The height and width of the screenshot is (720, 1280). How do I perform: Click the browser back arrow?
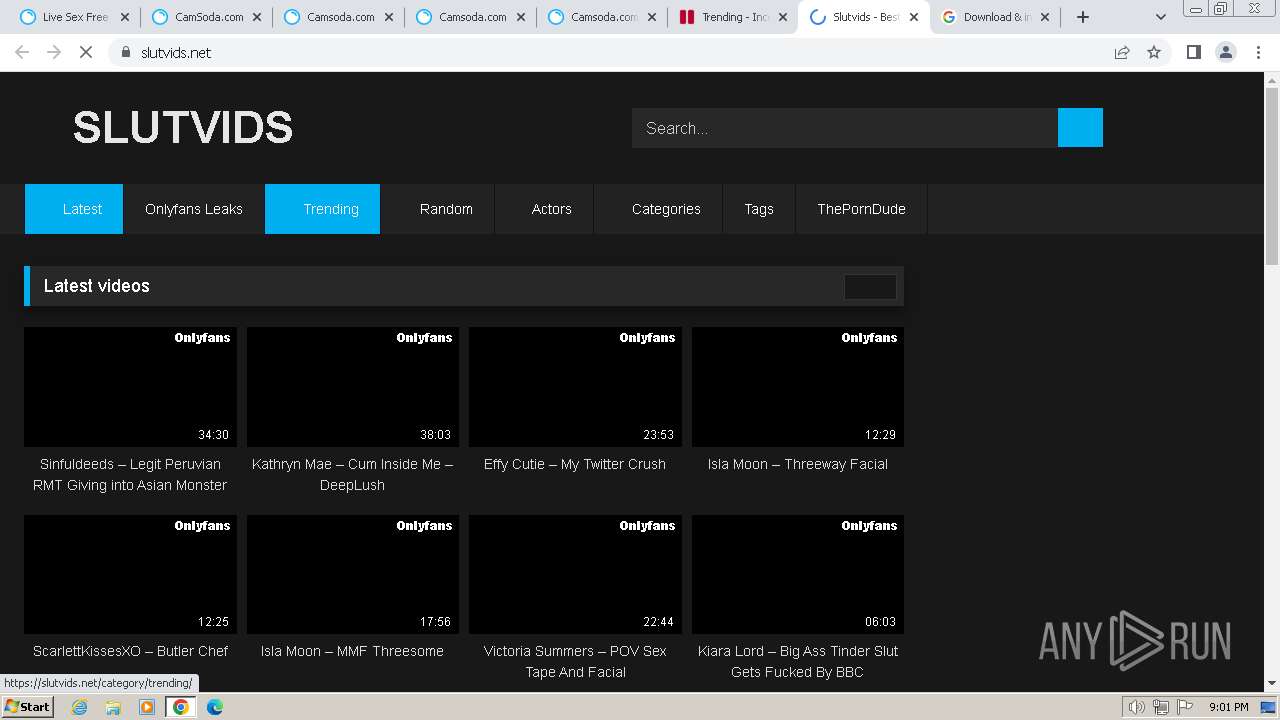pos(22,52)
